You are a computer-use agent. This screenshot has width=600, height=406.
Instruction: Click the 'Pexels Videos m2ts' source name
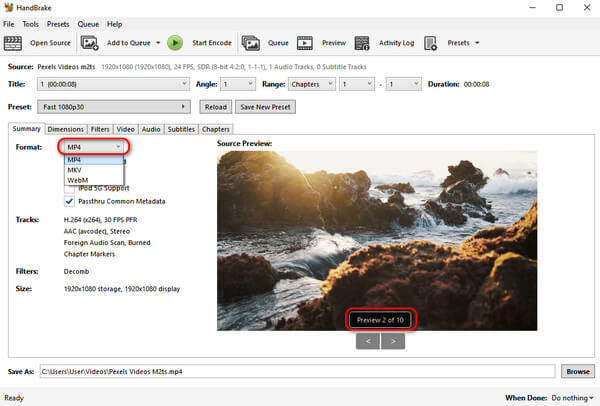66,67
